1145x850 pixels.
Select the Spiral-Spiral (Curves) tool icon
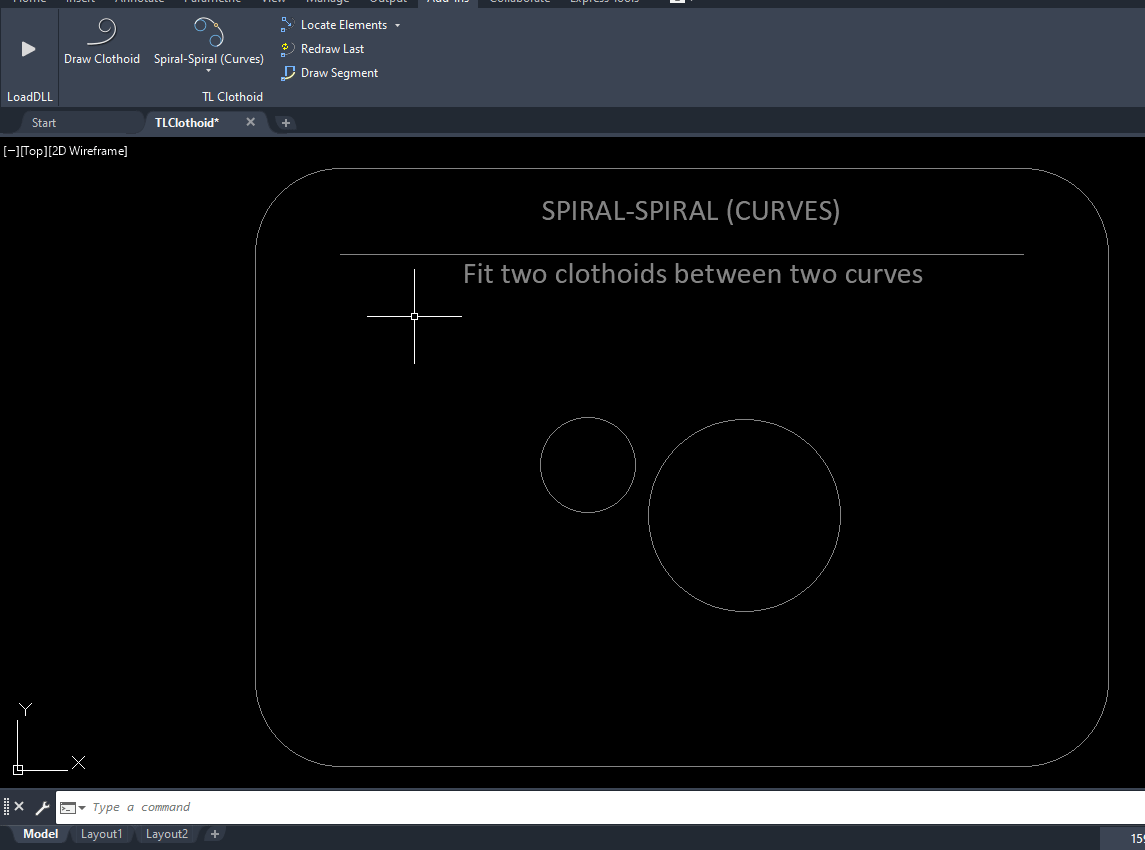209,33
